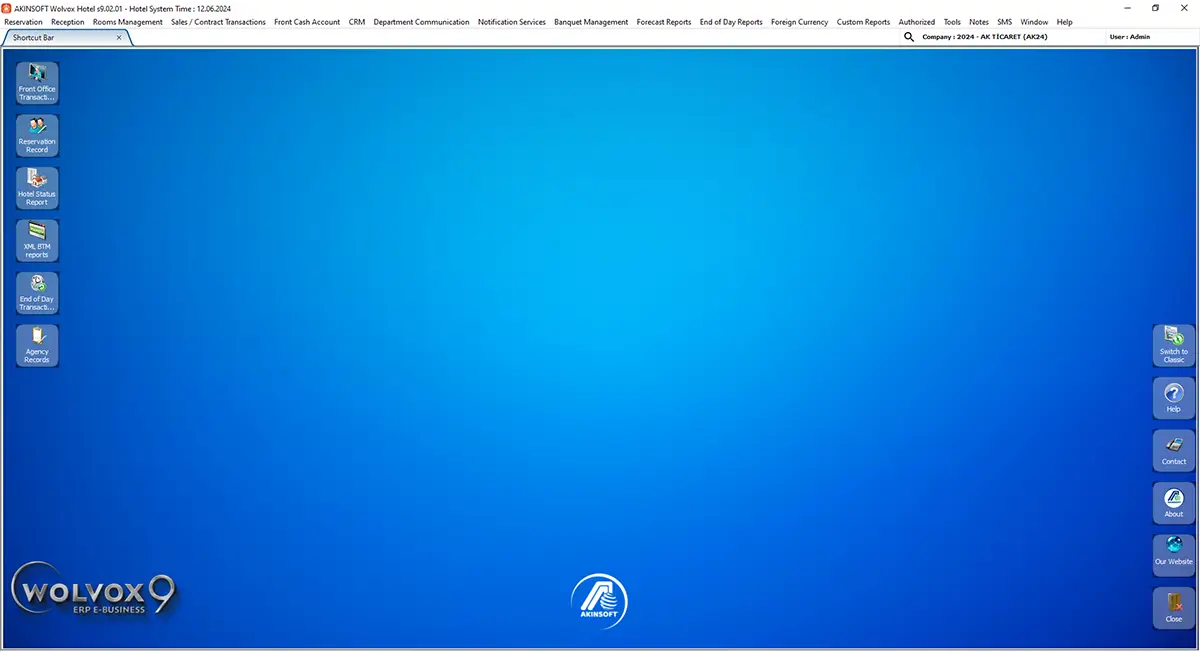This screenshot has width=1200, height=653.
Task: Open the Reservation menu
Action: 24,22
